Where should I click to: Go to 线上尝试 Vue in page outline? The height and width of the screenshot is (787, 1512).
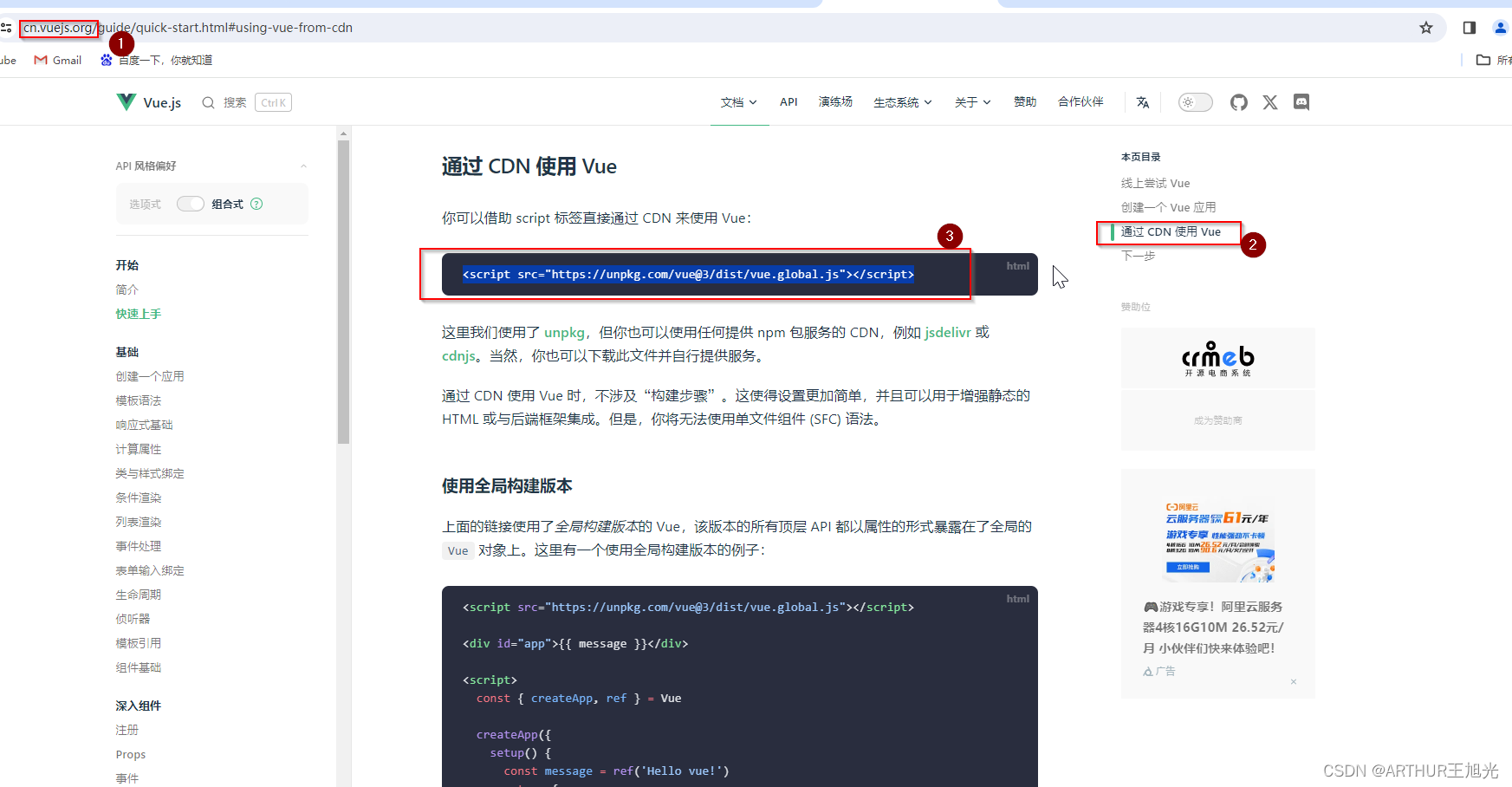coord(1155,183)
